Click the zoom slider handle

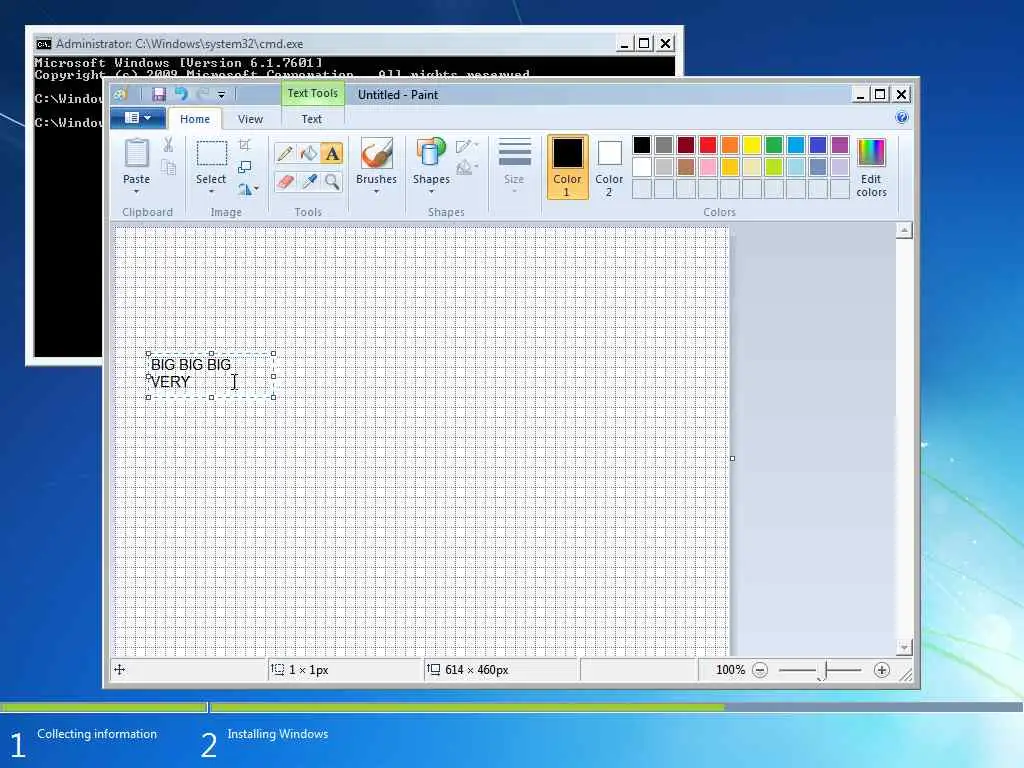pyautogui.click(x=825, y=670)
